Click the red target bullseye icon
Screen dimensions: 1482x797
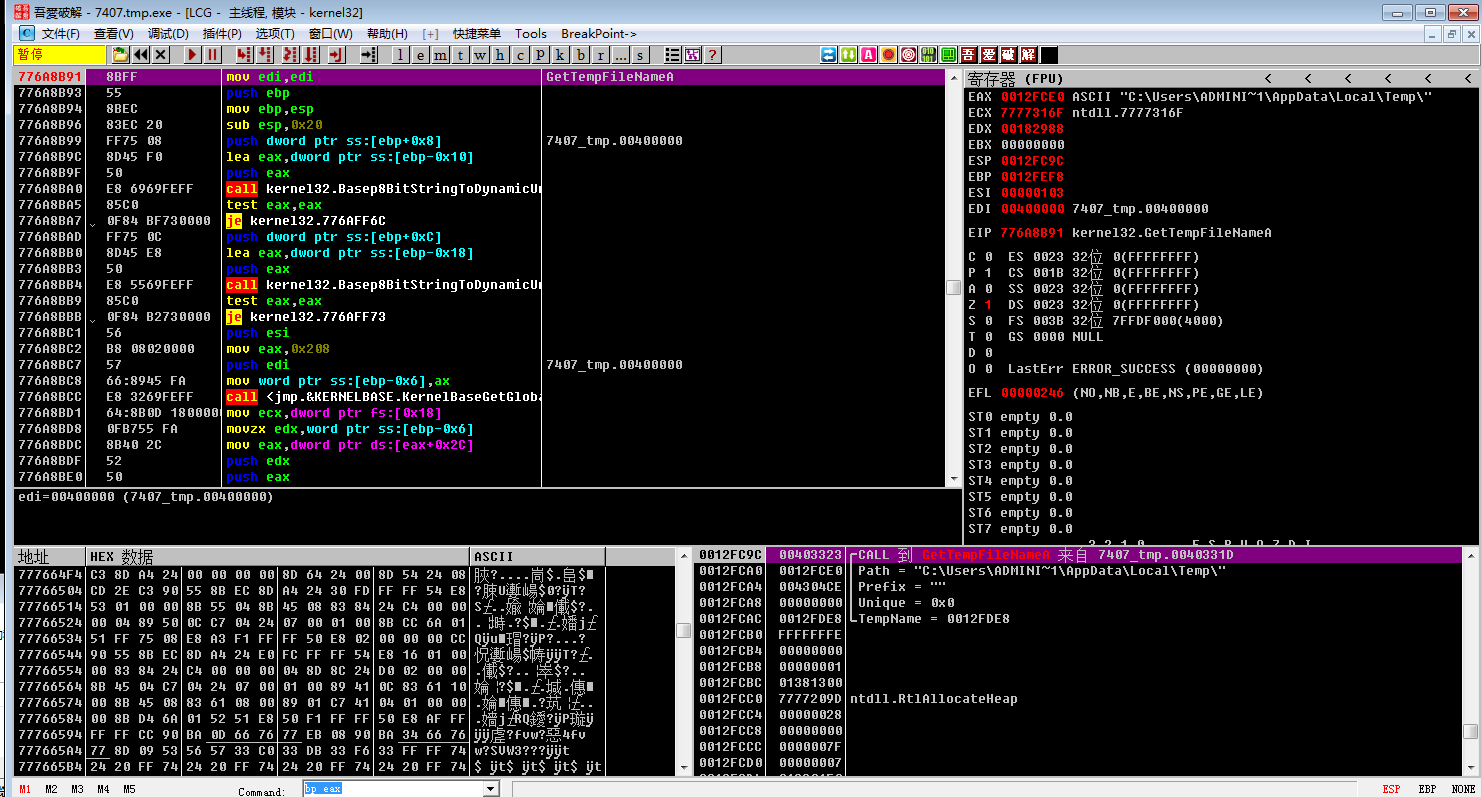(909, 55)
